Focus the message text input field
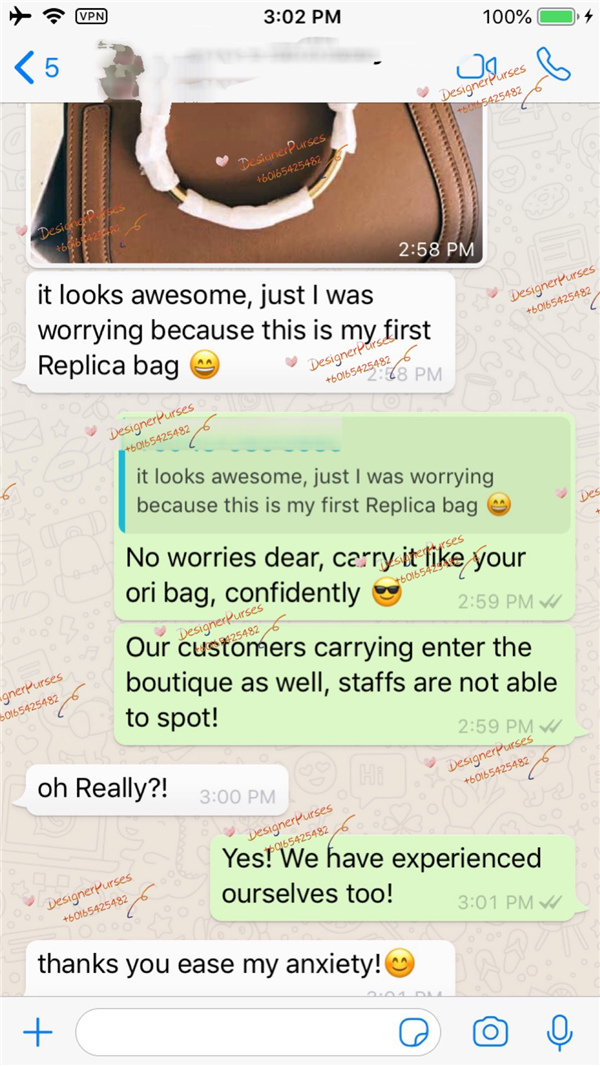Screen dimensions: 600x1066 point(258,1033)
